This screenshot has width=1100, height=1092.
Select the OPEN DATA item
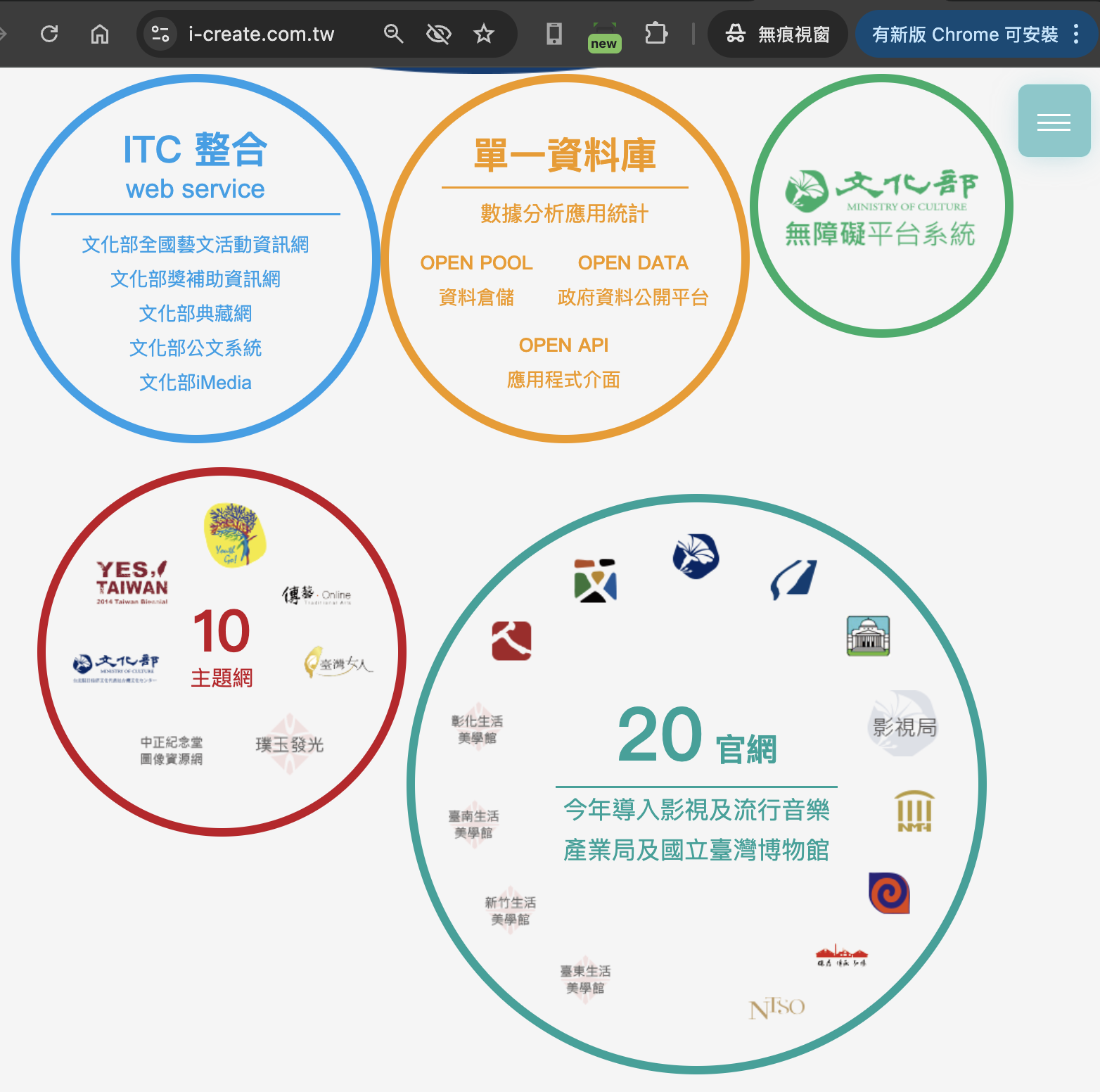click(x=633, y=263)
